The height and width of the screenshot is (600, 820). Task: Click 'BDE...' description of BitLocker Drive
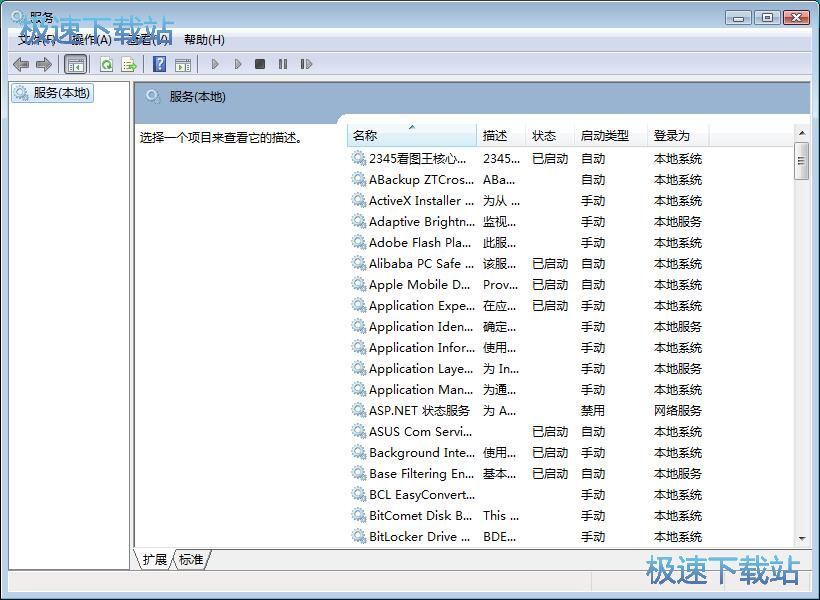point(499,536)
